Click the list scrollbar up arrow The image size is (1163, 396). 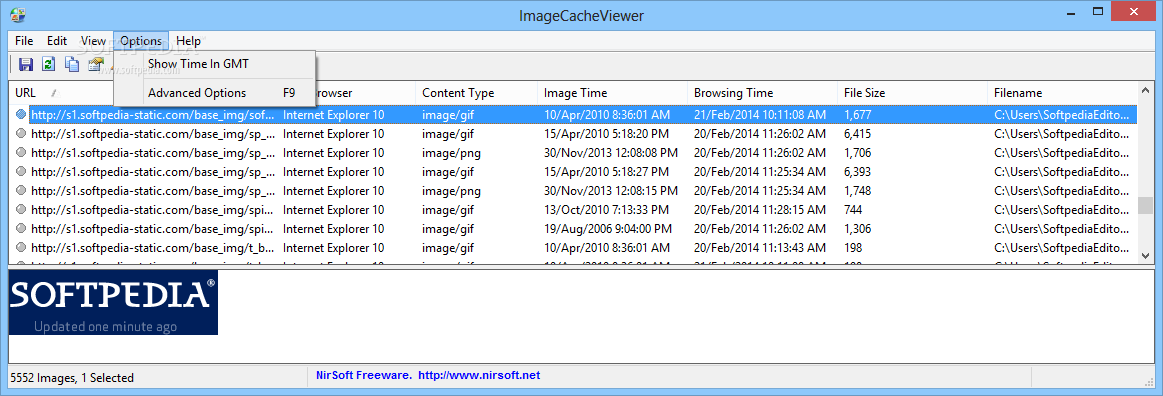[1145, 90]
